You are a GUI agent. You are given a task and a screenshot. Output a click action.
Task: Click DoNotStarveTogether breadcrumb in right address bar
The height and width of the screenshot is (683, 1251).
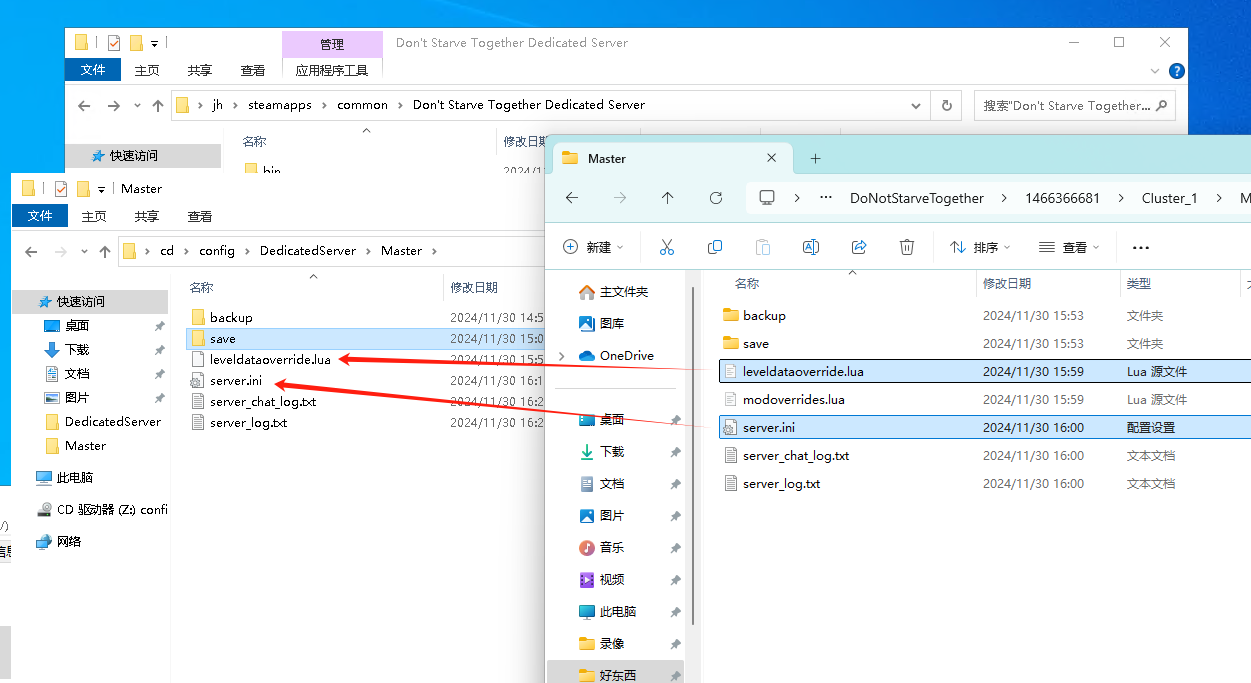[917, 198]
